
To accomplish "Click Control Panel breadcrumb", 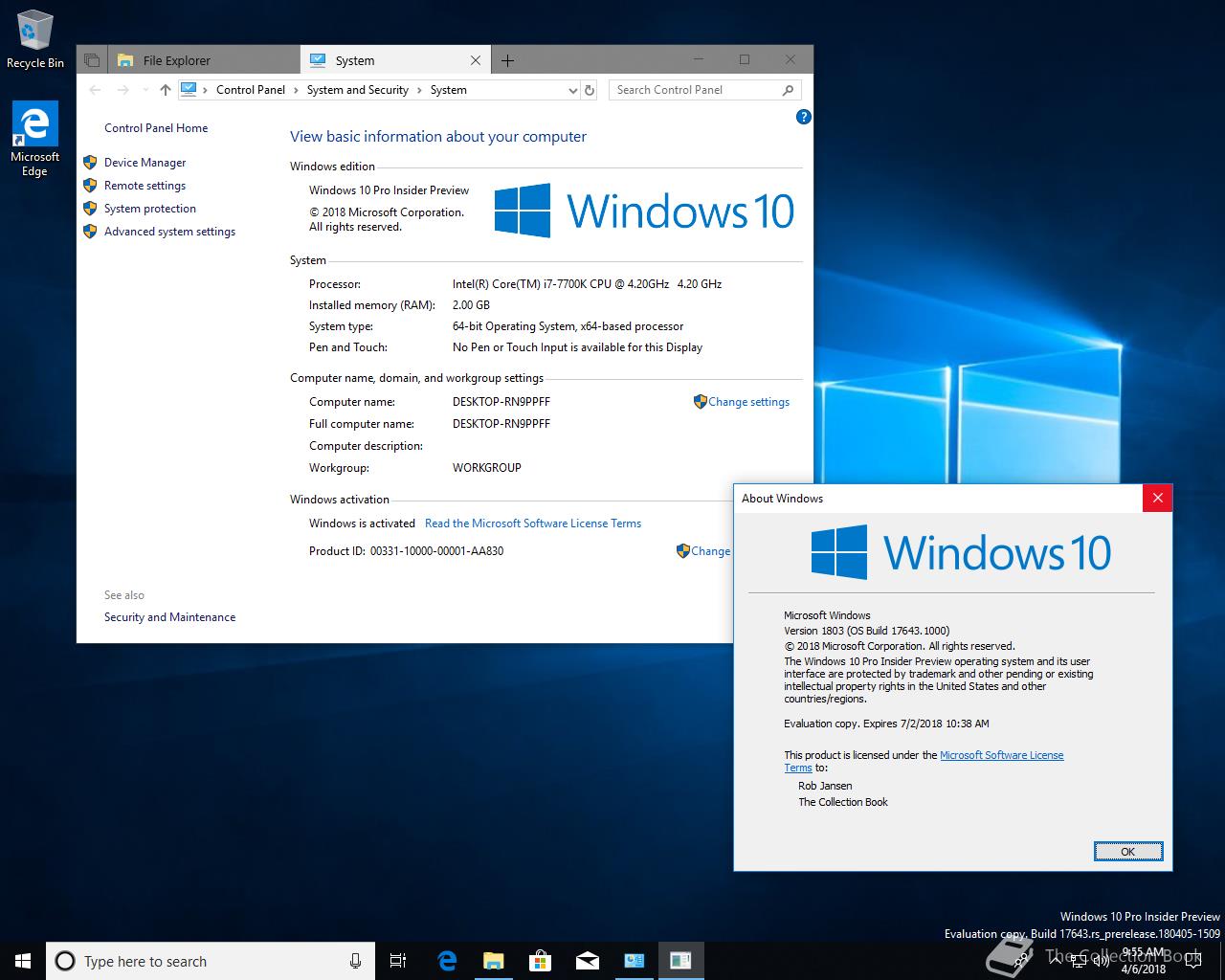I will (x=251, y=90).
